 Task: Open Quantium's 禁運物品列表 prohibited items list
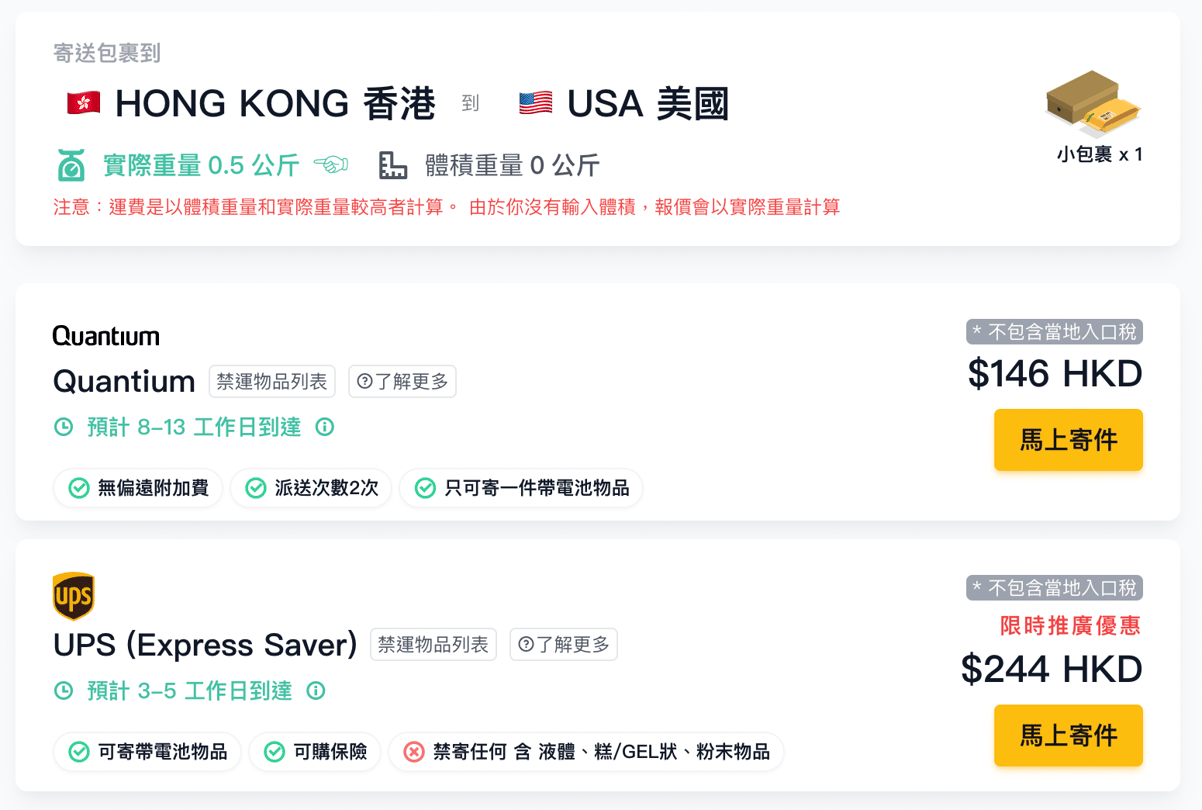[272, 382]
